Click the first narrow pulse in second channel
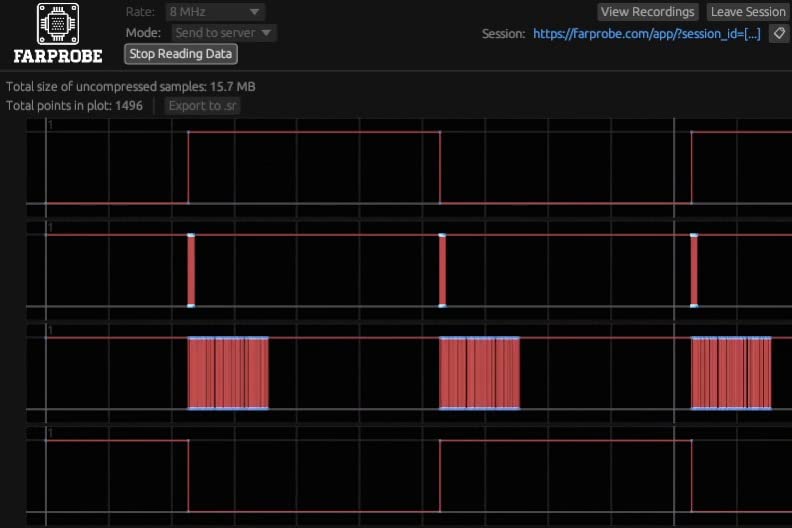Viewport: 792px width, 528px height. [x=191, y=270]
